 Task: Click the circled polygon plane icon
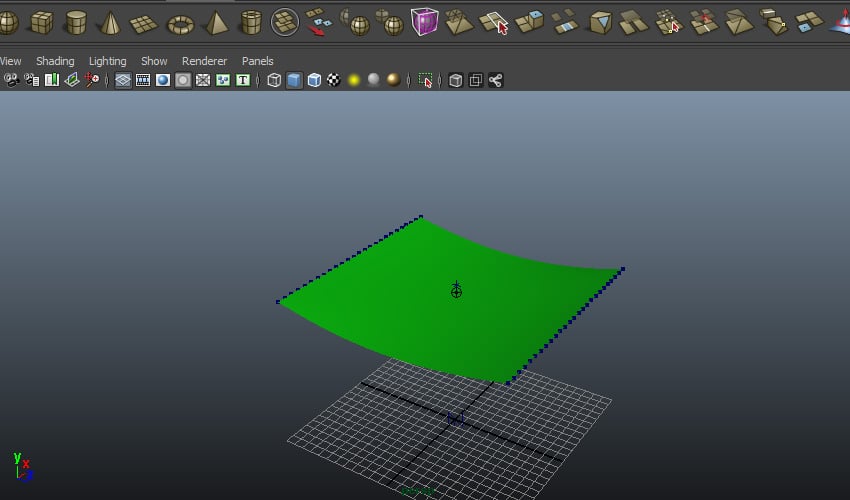click(285, 21)
